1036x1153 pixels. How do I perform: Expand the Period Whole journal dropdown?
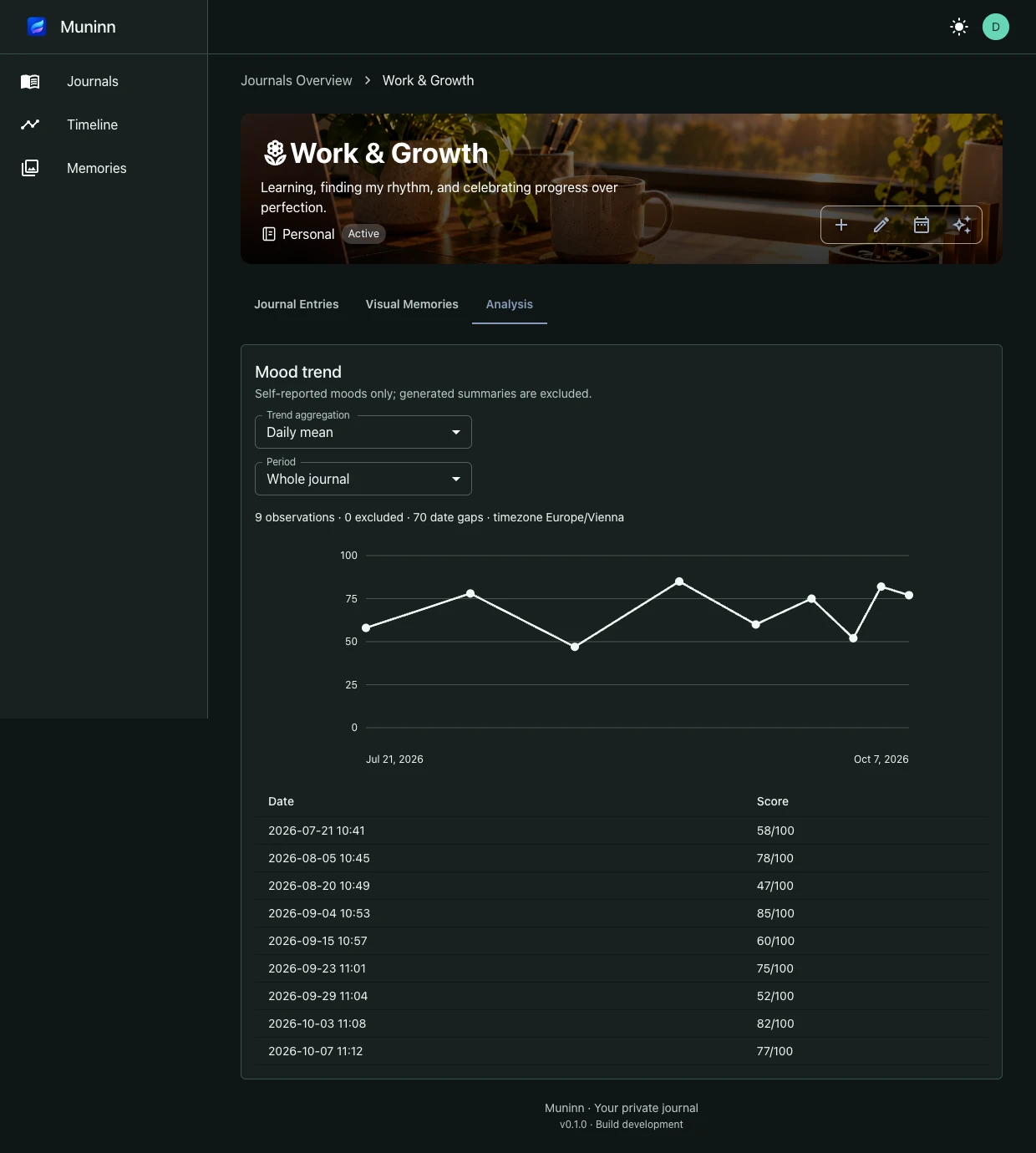363,479
